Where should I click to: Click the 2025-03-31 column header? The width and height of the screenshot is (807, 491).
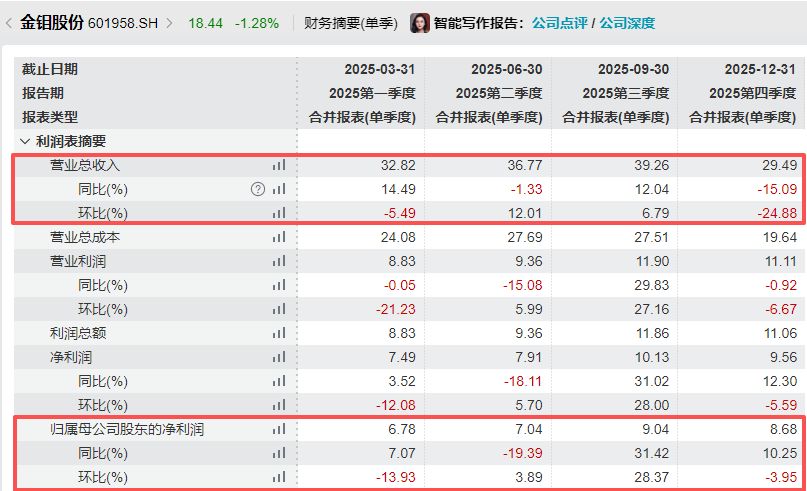(380, 69)
